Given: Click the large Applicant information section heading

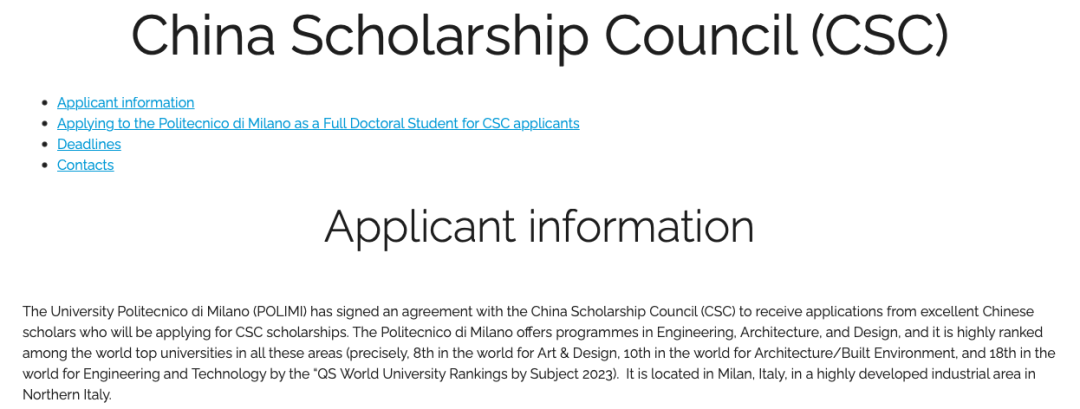Looking at the screenshot, I should click(x=539, y=226).
